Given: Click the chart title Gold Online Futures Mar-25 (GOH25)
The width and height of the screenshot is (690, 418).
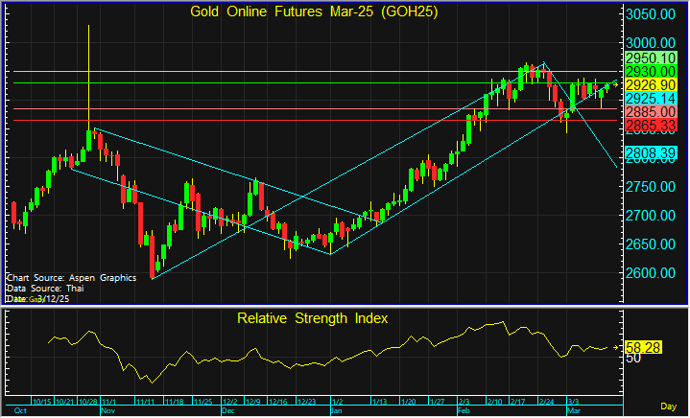Looking at the screenshot, I should 314,11.
